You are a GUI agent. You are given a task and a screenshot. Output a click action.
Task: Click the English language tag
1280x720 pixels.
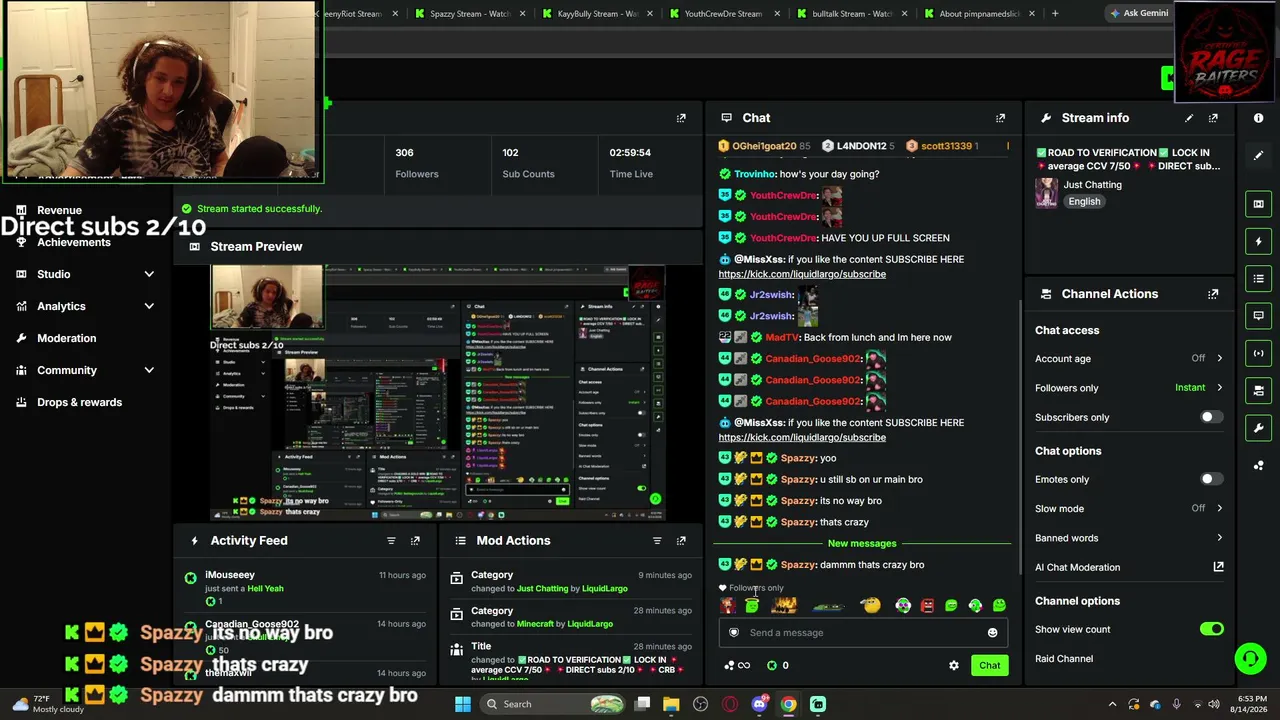click(1084, 201)
